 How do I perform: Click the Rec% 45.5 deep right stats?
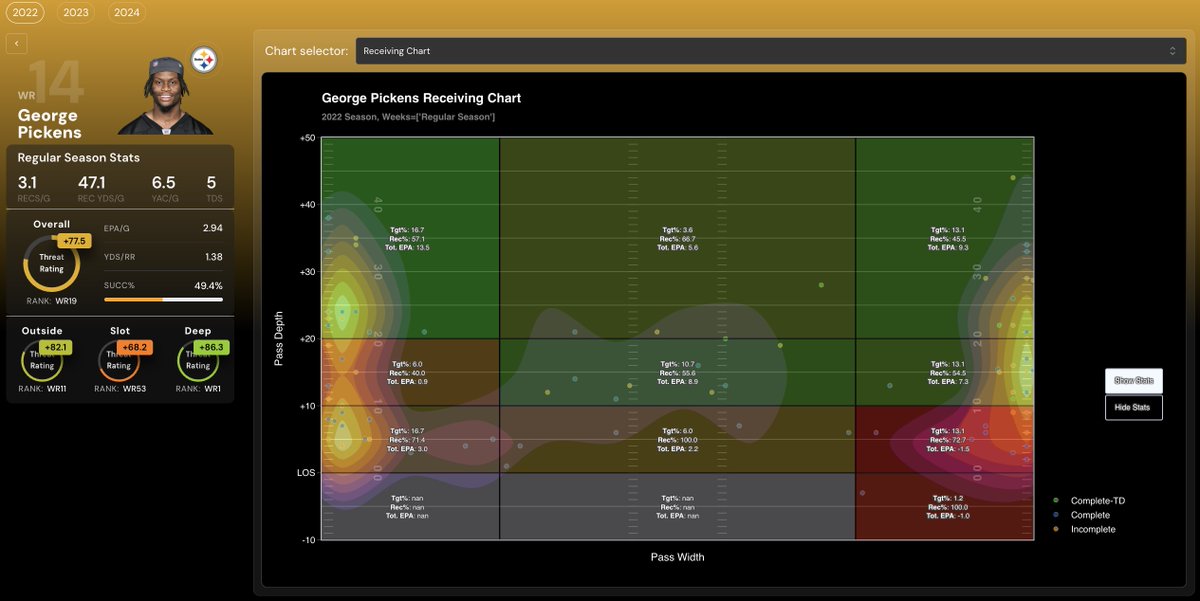(947, 238)
